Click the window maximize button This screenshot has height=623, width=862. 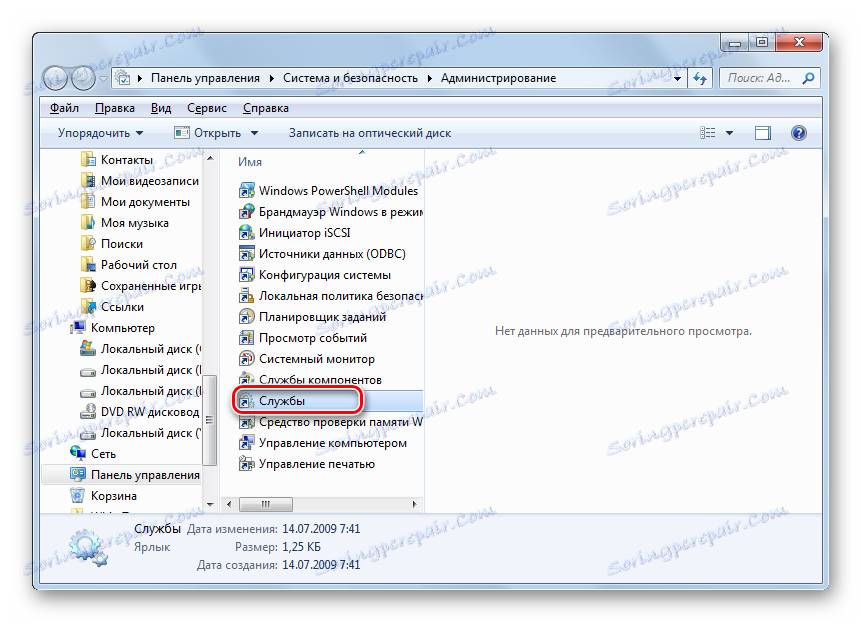[x=761, y=42]
